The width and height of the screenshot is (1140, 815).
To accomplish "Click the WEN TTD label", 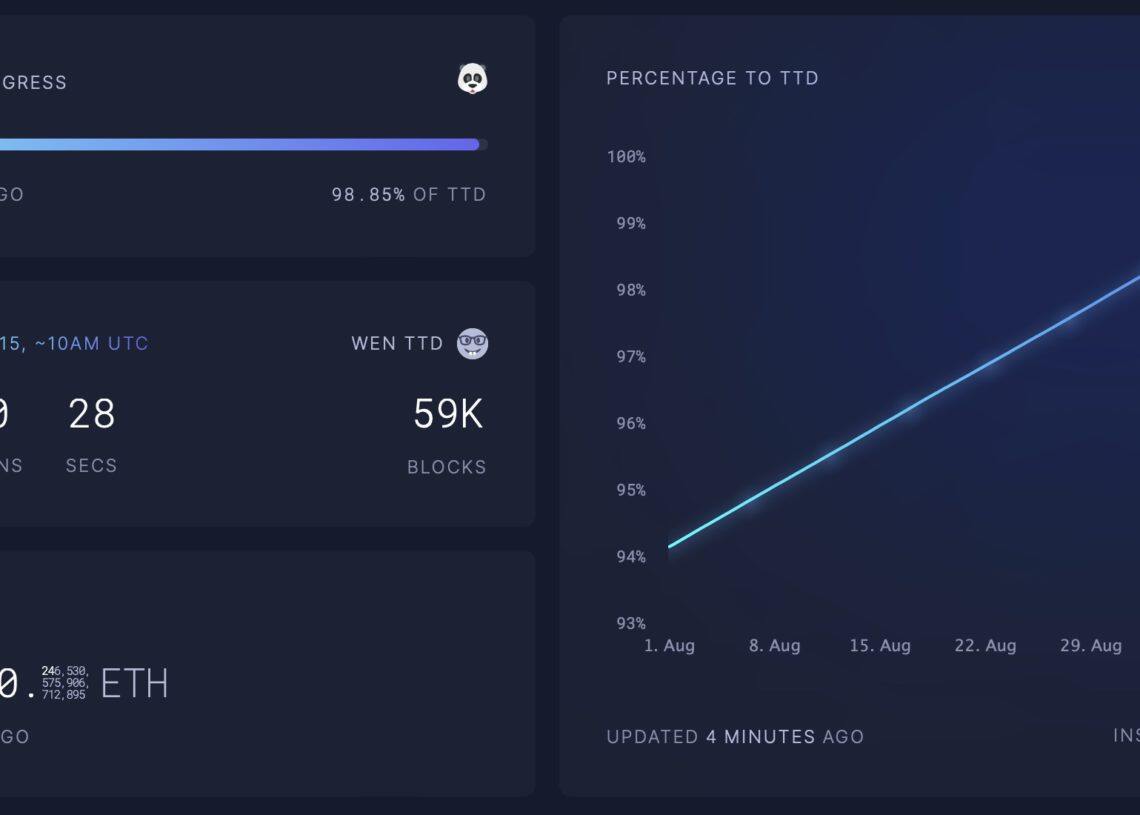I will [x=397, y=344].
